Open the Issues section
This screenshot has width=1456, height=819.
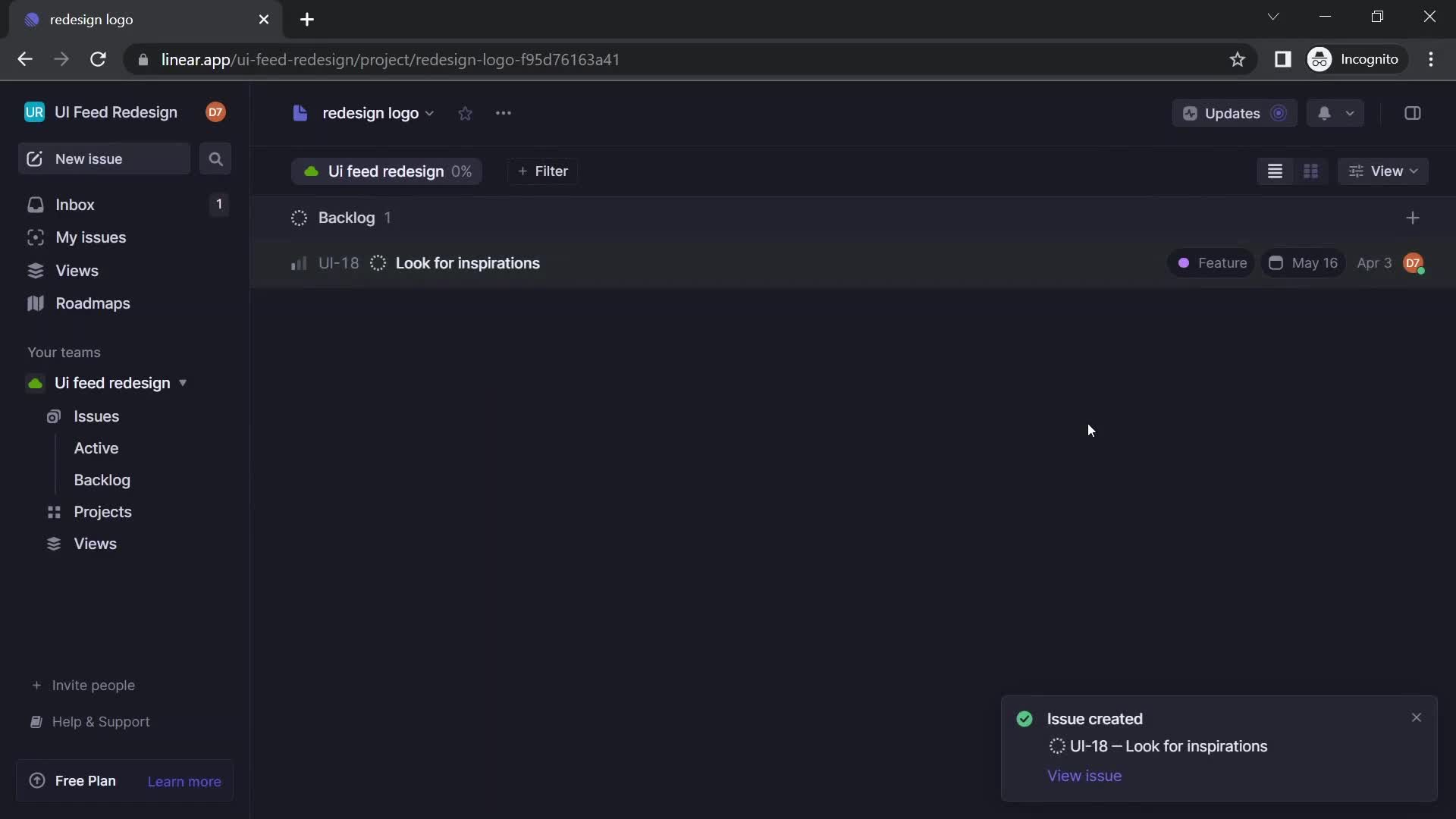pos(97,416)
